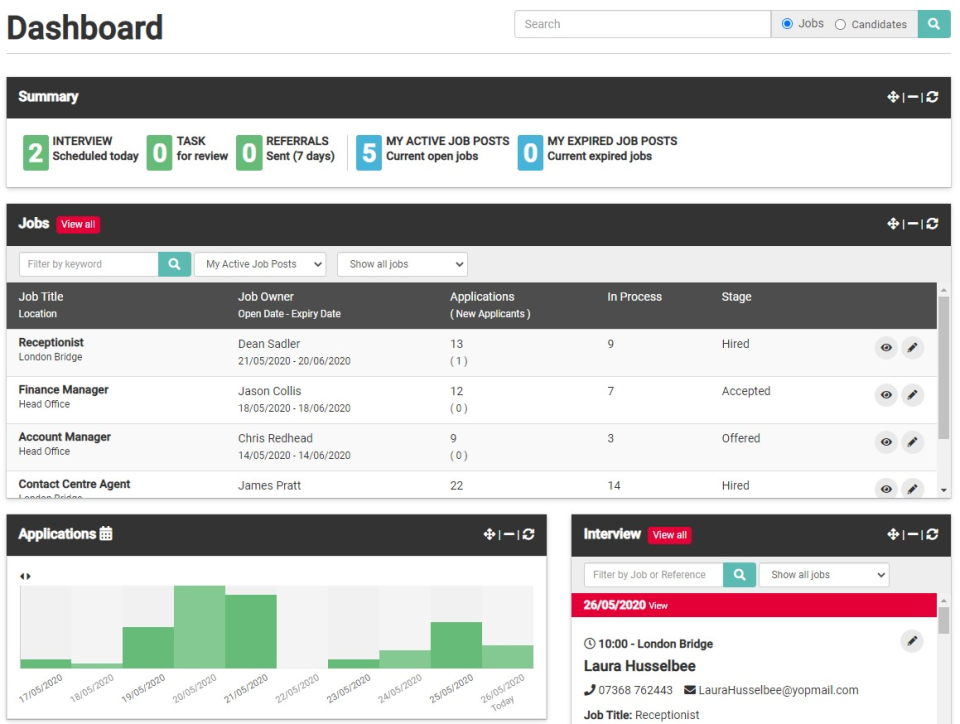Viewport: 960px width, 724px height.
Task: Refresh the Summary panel
Action: pyautogui.click(x=932, y=97)
